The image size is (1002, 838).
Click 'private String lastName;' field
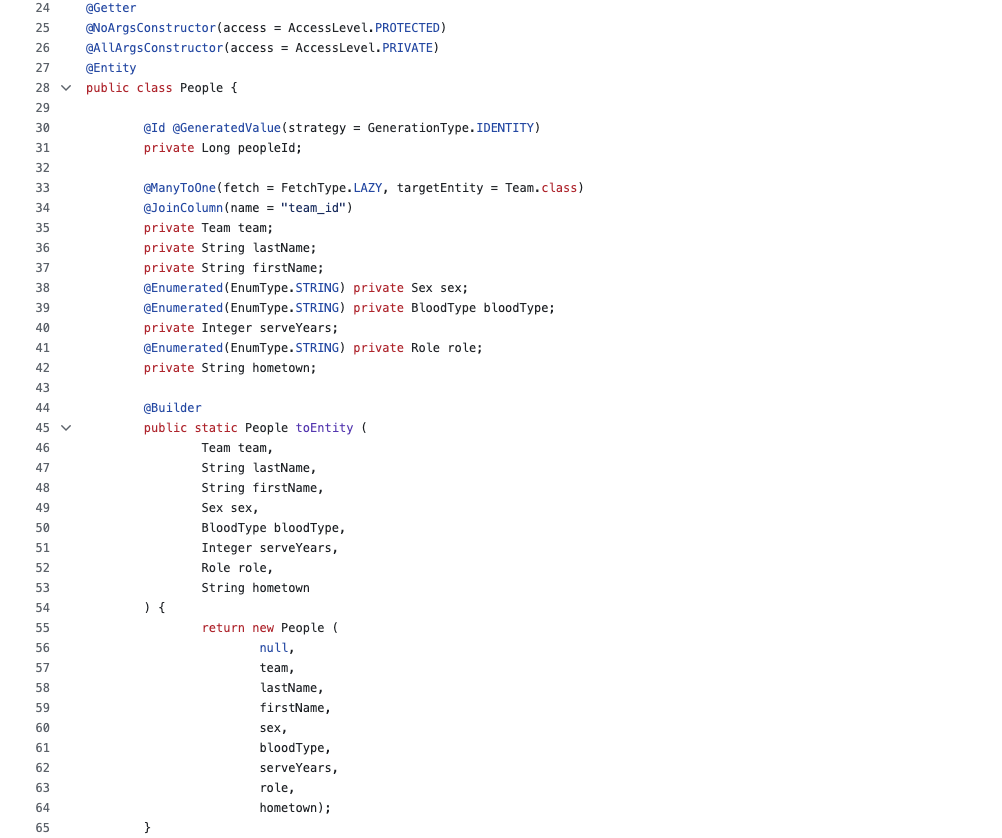(x=230, y=248)
